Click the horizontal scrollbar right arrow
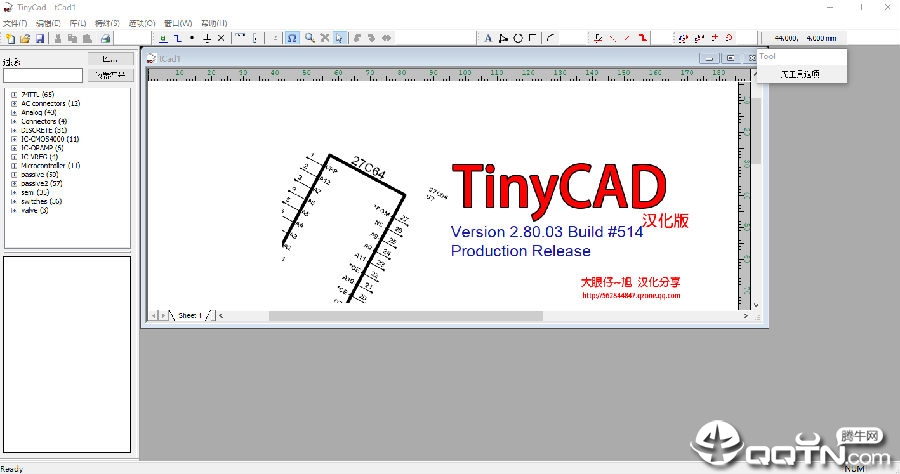This screenshot has height=474, width=900. pos(746,316)
